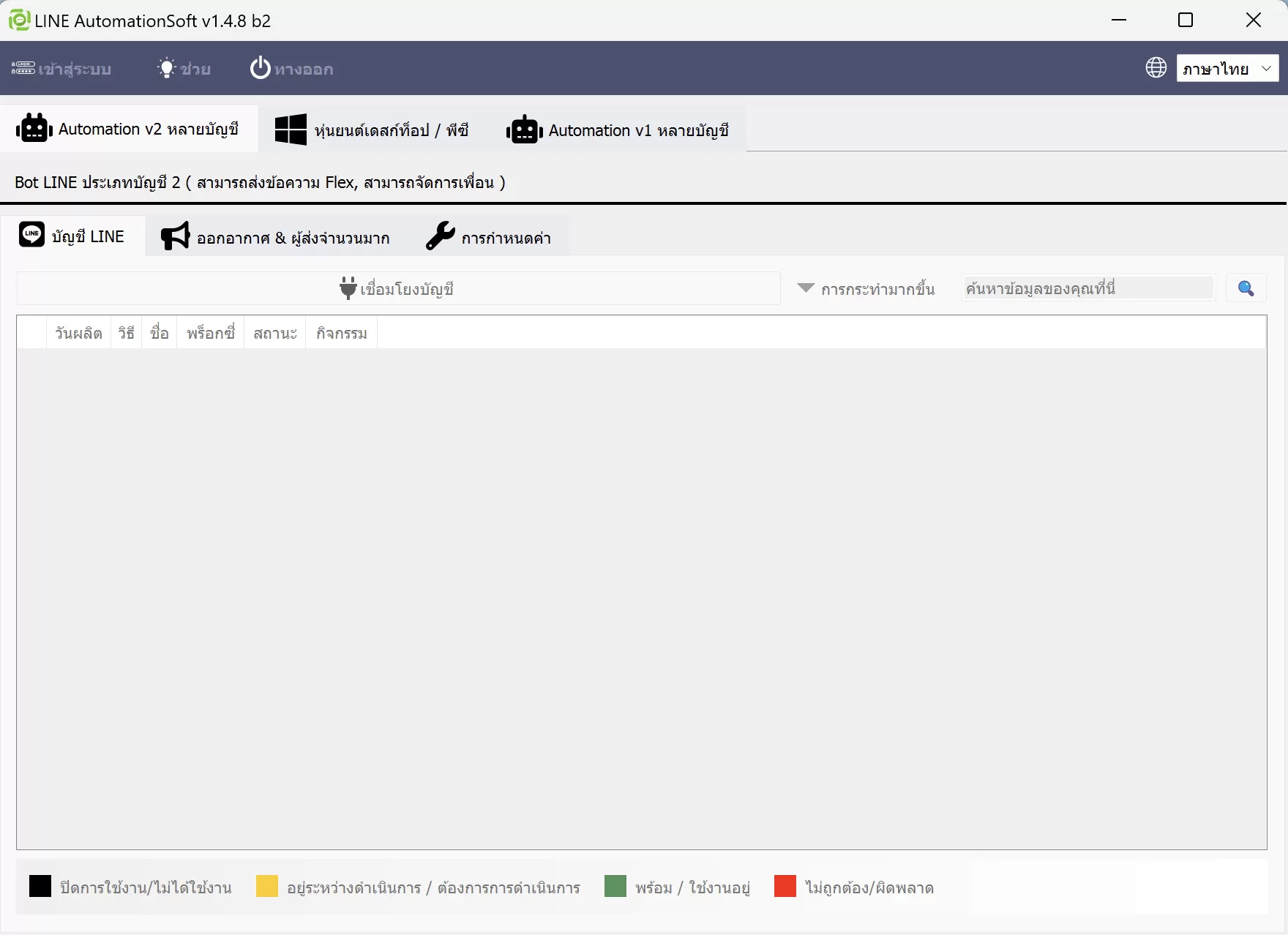This screenshot has height=935, width=1288.
Task: Open ออกอากาศ & ผู้ส่งจำนวนมาก tab
Action: coord(276,236)
